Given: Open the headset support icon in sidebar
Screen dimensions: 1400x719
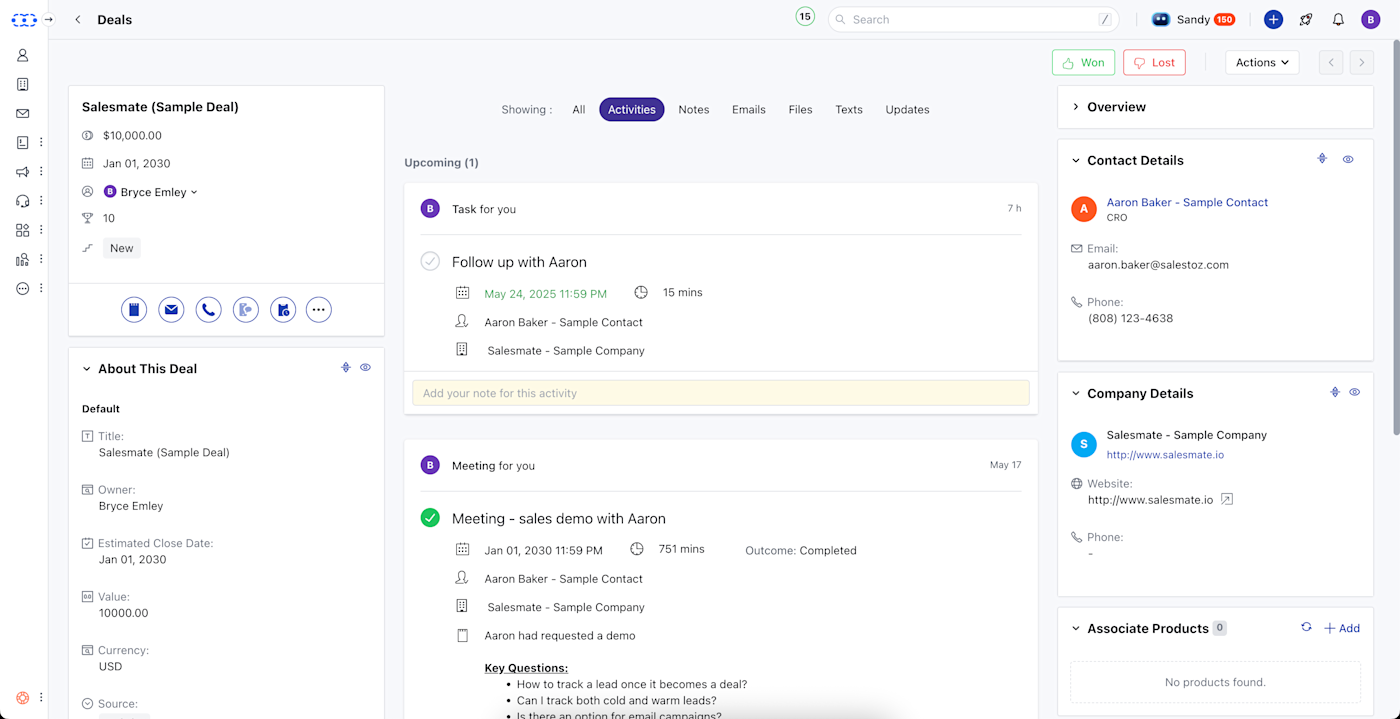Looking at the screenshot, I should 22,201.
